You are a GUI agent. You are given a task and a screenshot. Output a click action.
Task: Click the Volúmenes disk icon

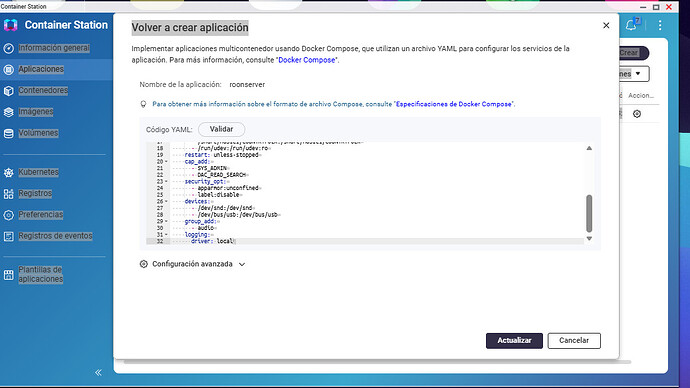click(x=9, y=133)
